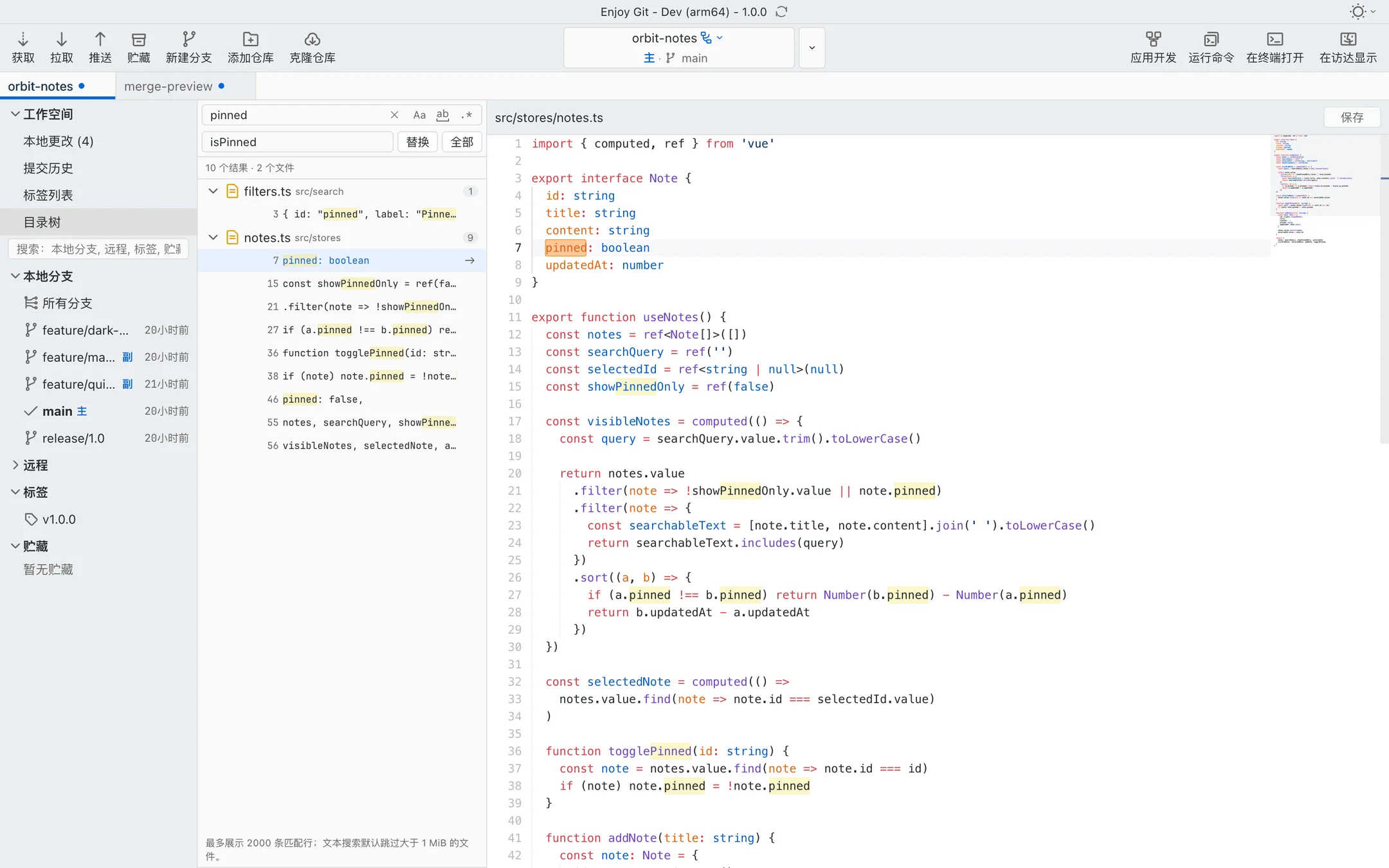Image resolution: width=1389 pixels, height=868 pixels.
Task: Open the Stash (贮藏) toolbar action
Action: 138,48
